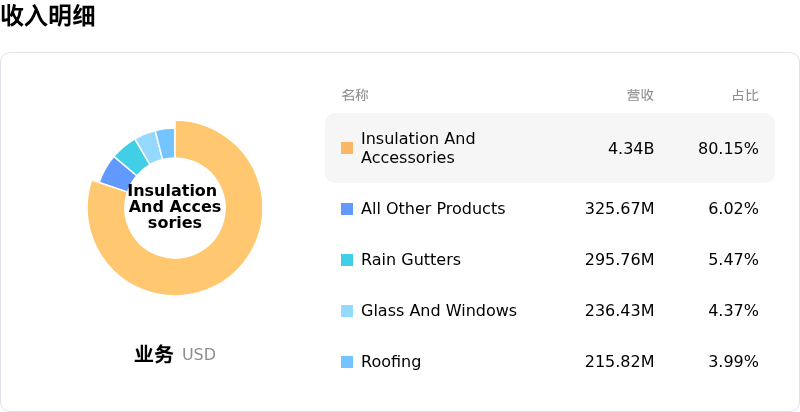This screenshot has height=412, width=800.
Task: Select the Glass And Windows row label
Action: tap(439, 311)
